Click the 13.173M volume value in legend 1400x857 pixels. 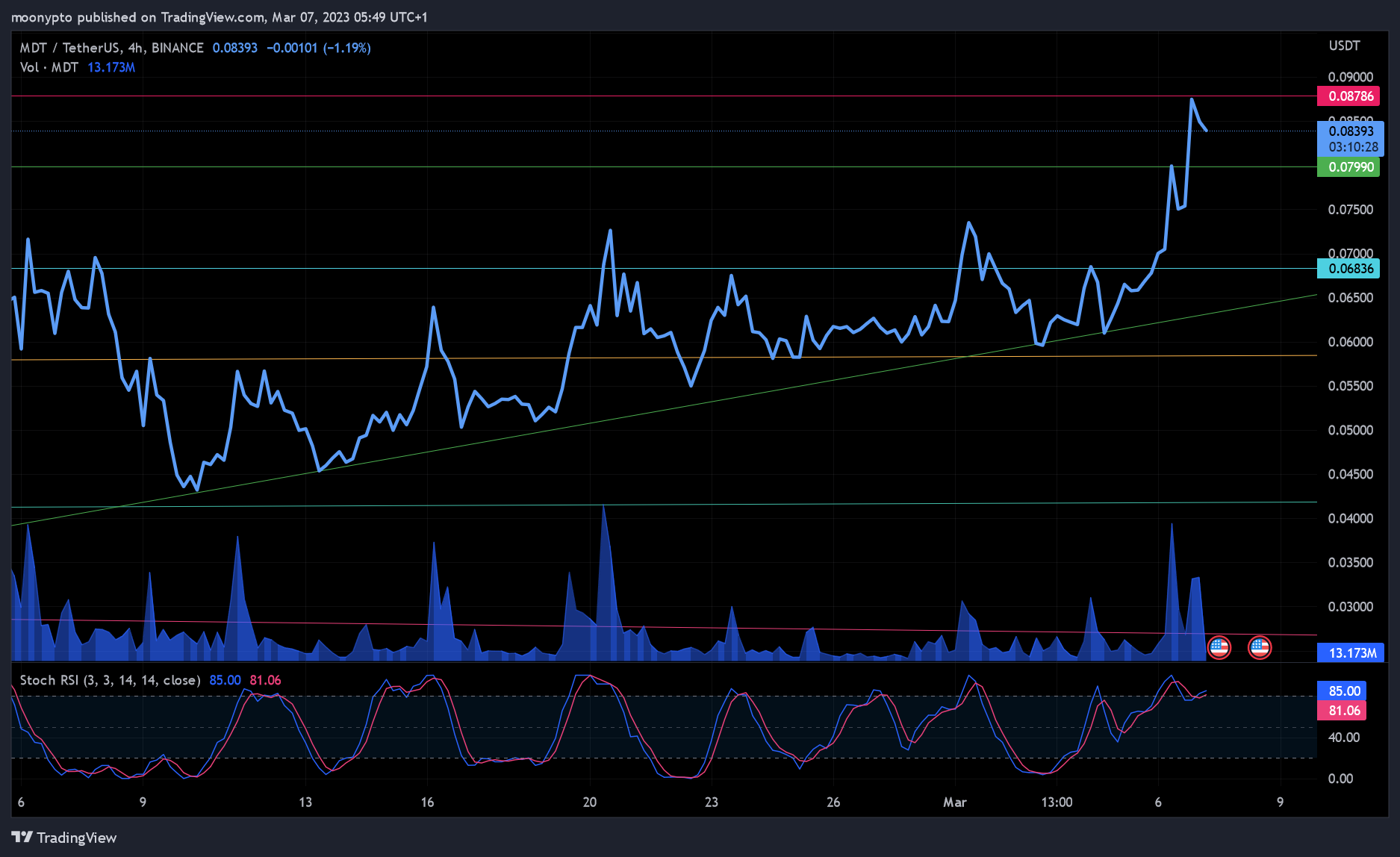[x=111, y=67]
